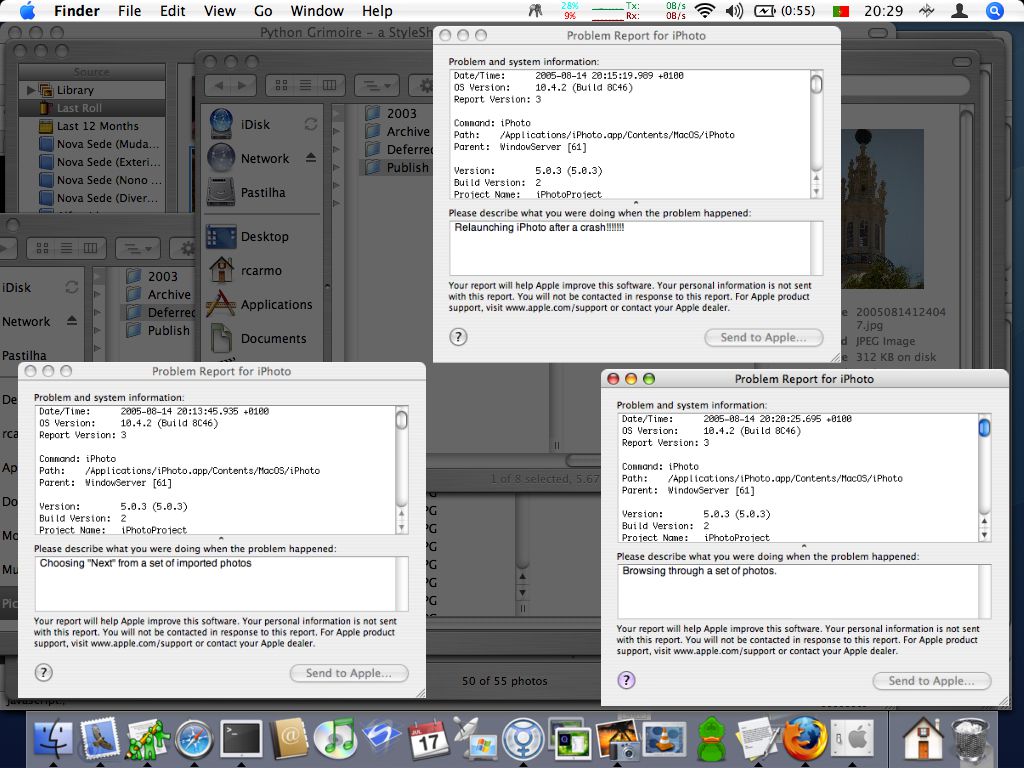This screenshot has width=1024, height=768.
Task: Click the keychain icon in menu bar
Action: (x=536, y=11)
